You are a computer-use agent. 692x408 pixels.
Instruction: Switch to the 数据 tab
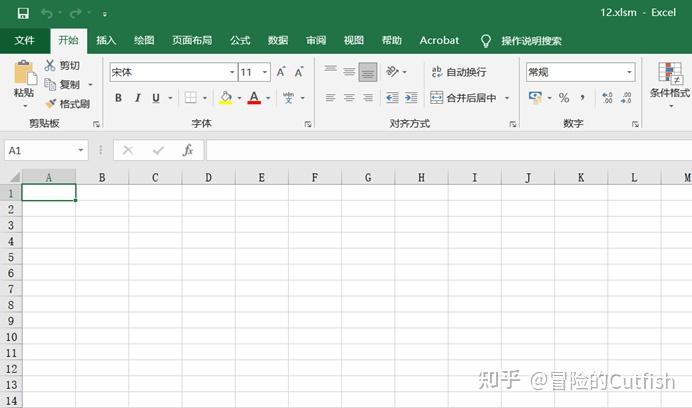[x=278, y=41]
